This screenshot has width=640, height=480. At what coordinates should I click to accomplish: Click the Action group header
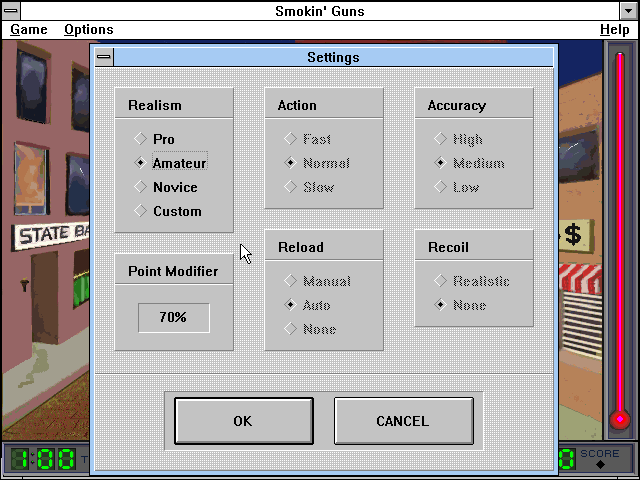pos(324,104)
